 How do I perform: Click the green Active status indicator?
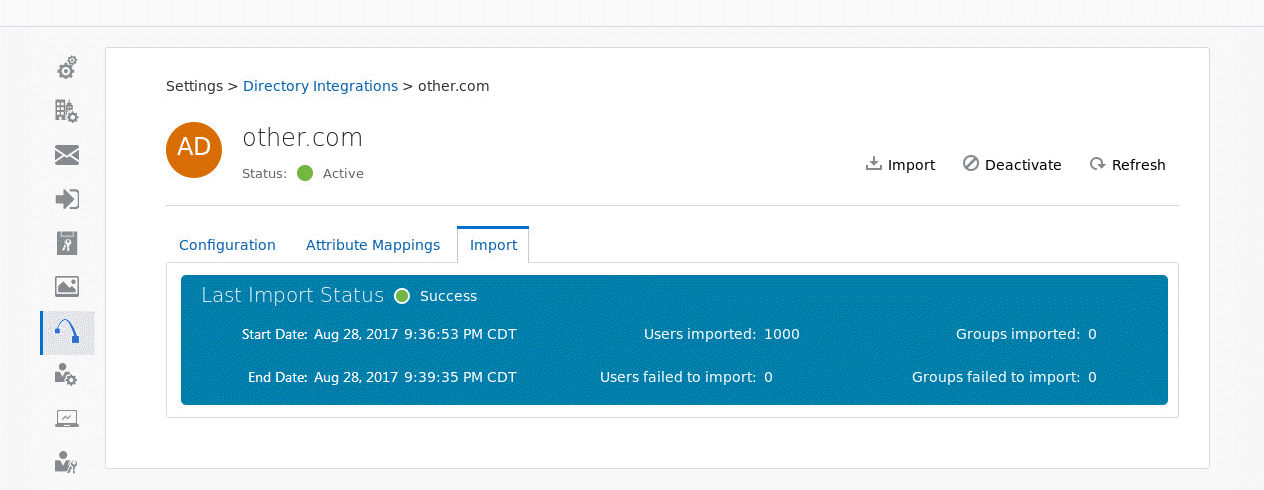[x=305, y=173]
